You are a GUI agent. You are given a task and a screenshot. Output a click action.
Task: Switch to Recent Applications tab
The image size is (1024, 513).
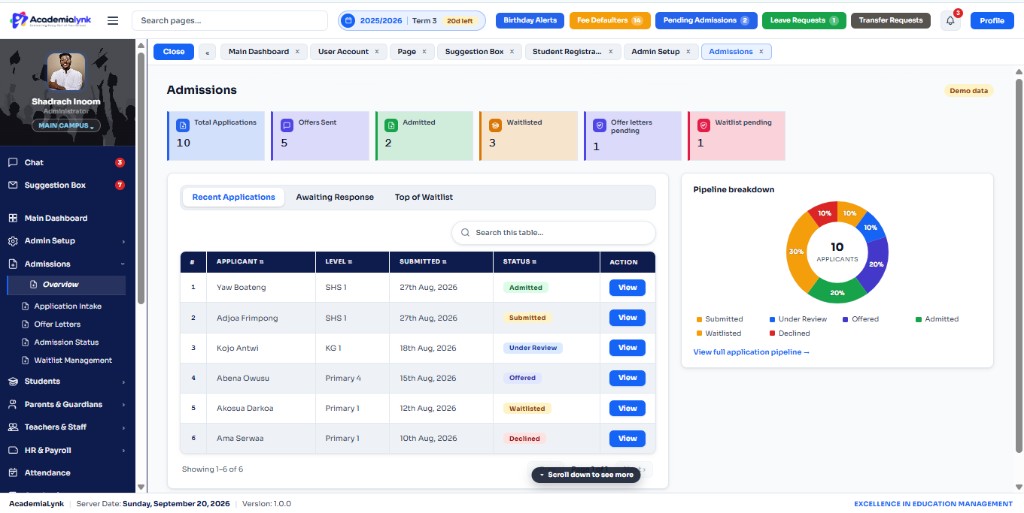[x=234, y=197]
